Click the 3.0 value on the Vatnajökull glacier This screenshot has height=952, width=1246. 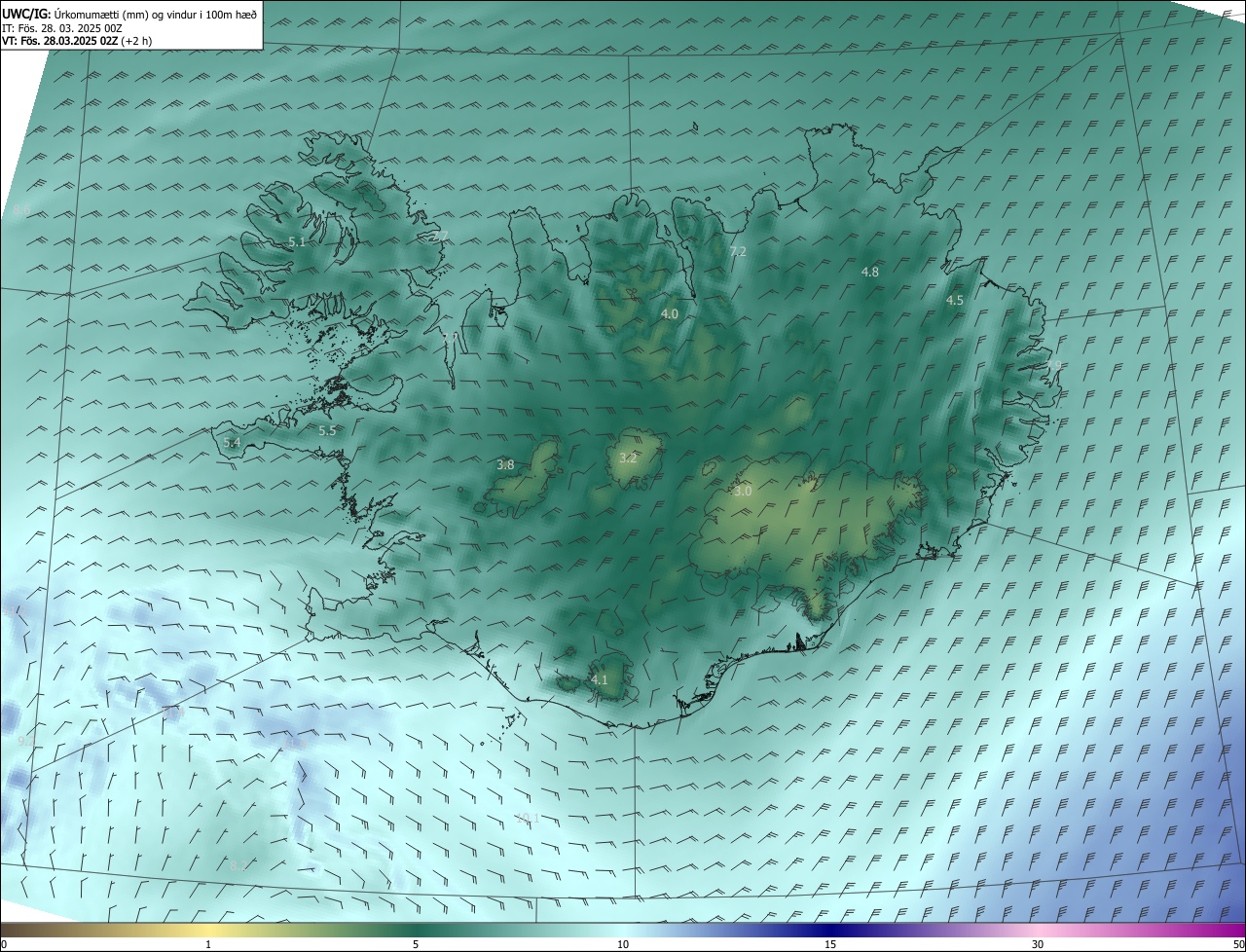(743, 492)
